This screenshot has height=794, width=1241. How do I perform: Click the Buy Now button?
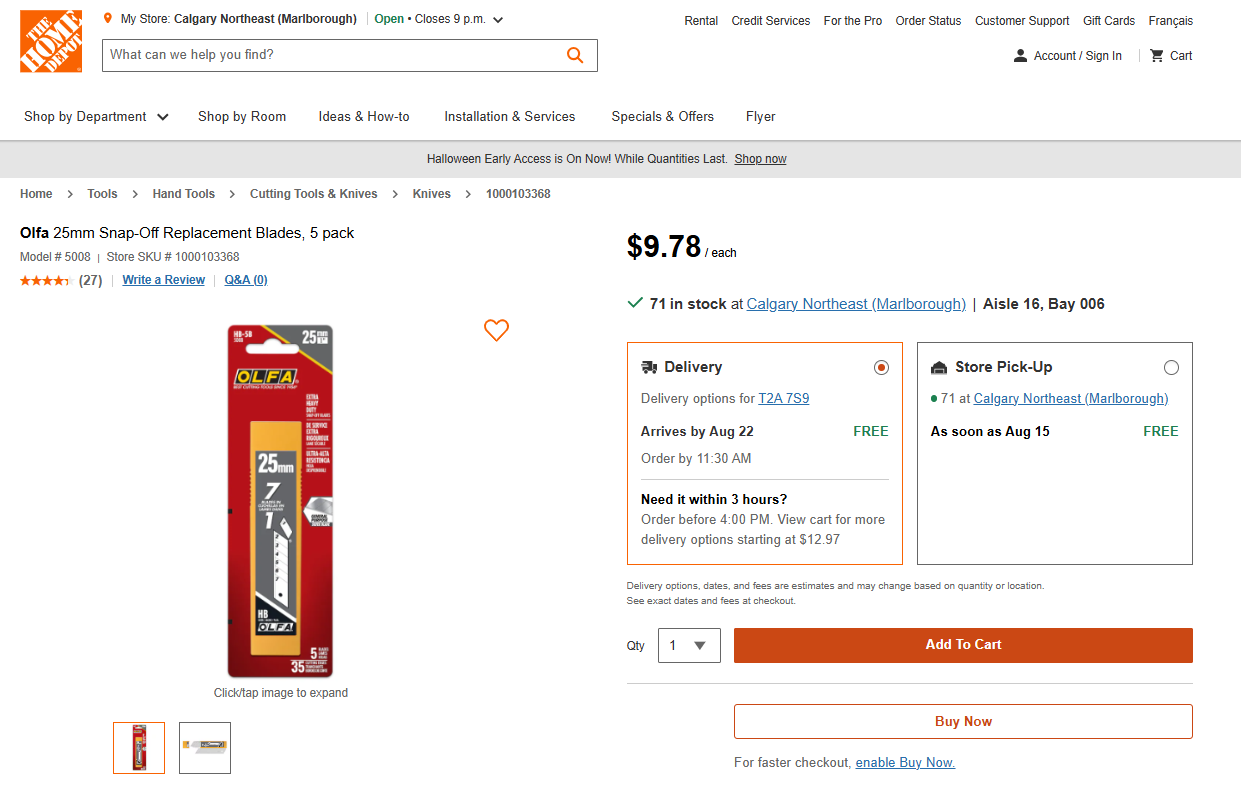click(963, 721)
